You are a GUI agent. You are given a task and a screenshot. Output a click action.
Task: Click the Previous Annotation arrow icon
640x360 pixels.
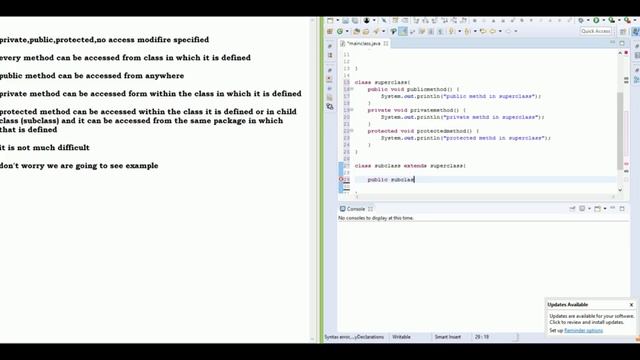coord(467,31)
